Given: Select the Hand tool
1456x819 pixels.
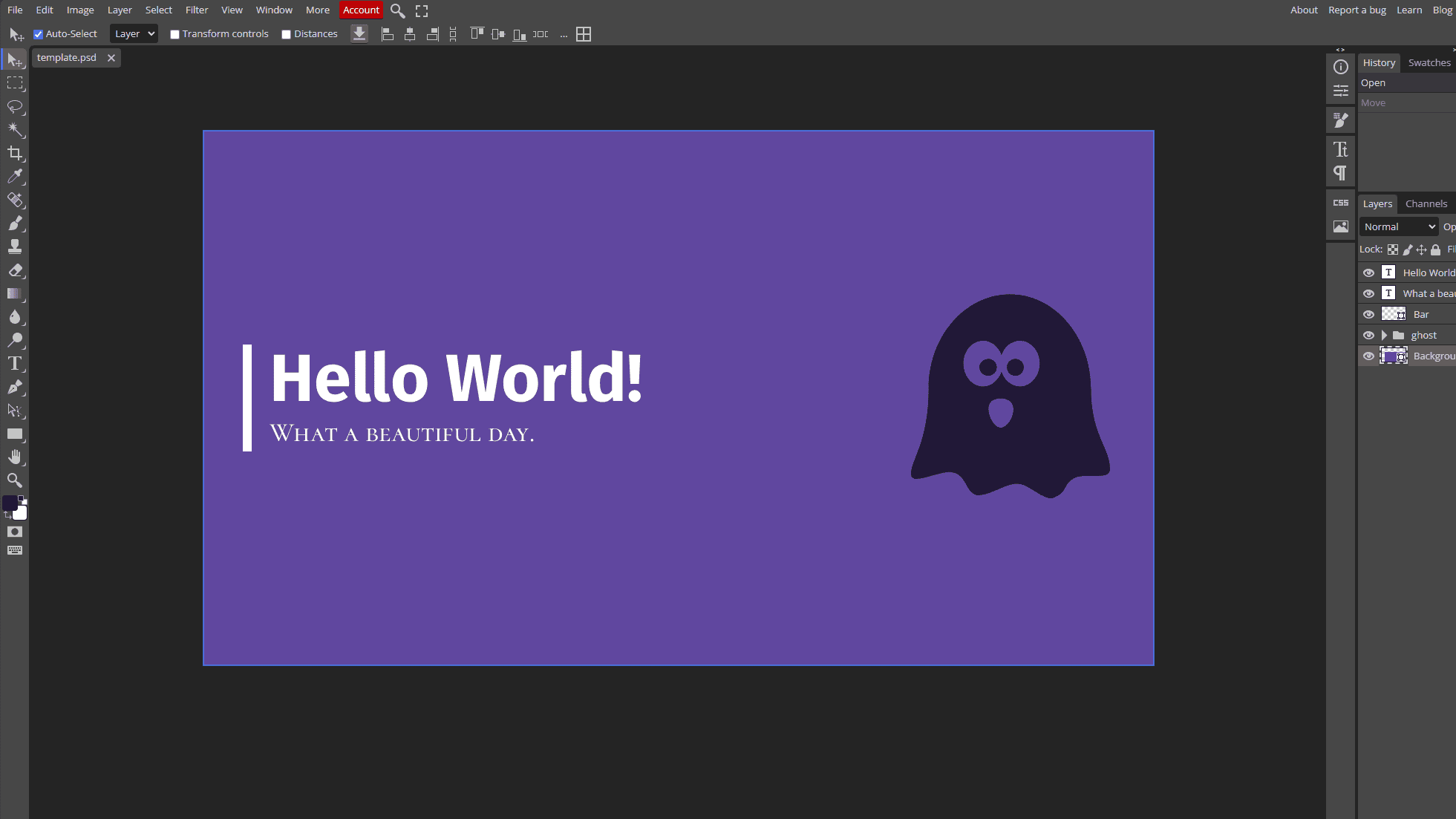Looking at the screenshot, I should coord(15,457).
